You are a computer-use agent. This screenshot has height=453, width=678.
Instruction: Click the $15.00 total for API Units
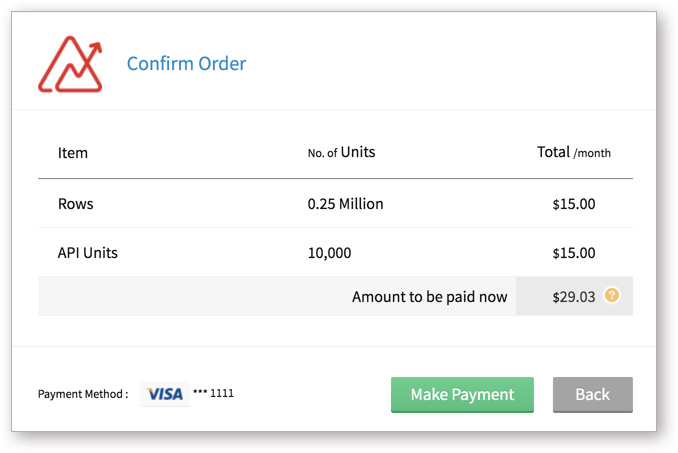point(573,253)
